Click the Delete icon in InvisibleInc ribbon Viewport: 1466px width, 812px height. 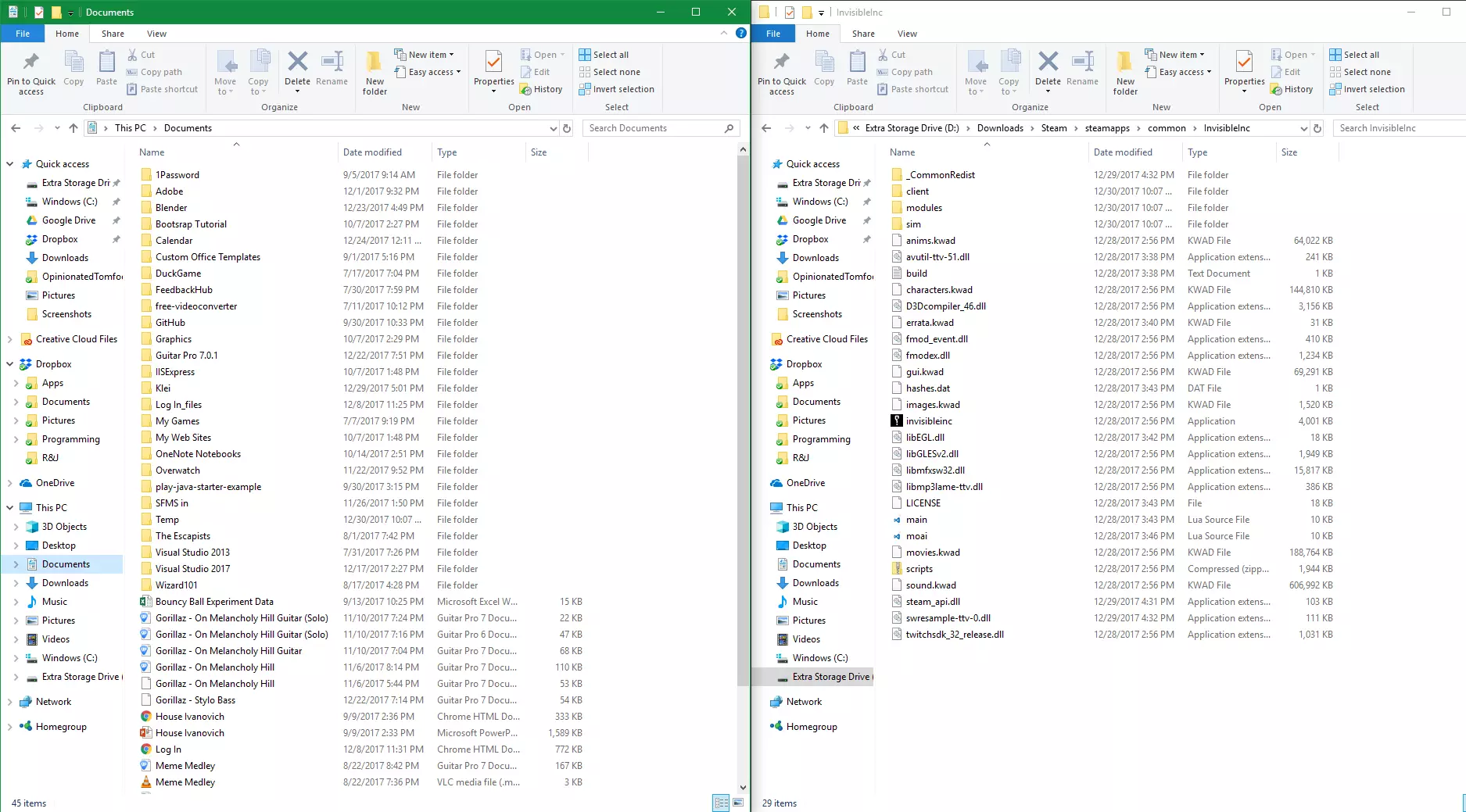pyautogui.click(x=1048, y=62)
